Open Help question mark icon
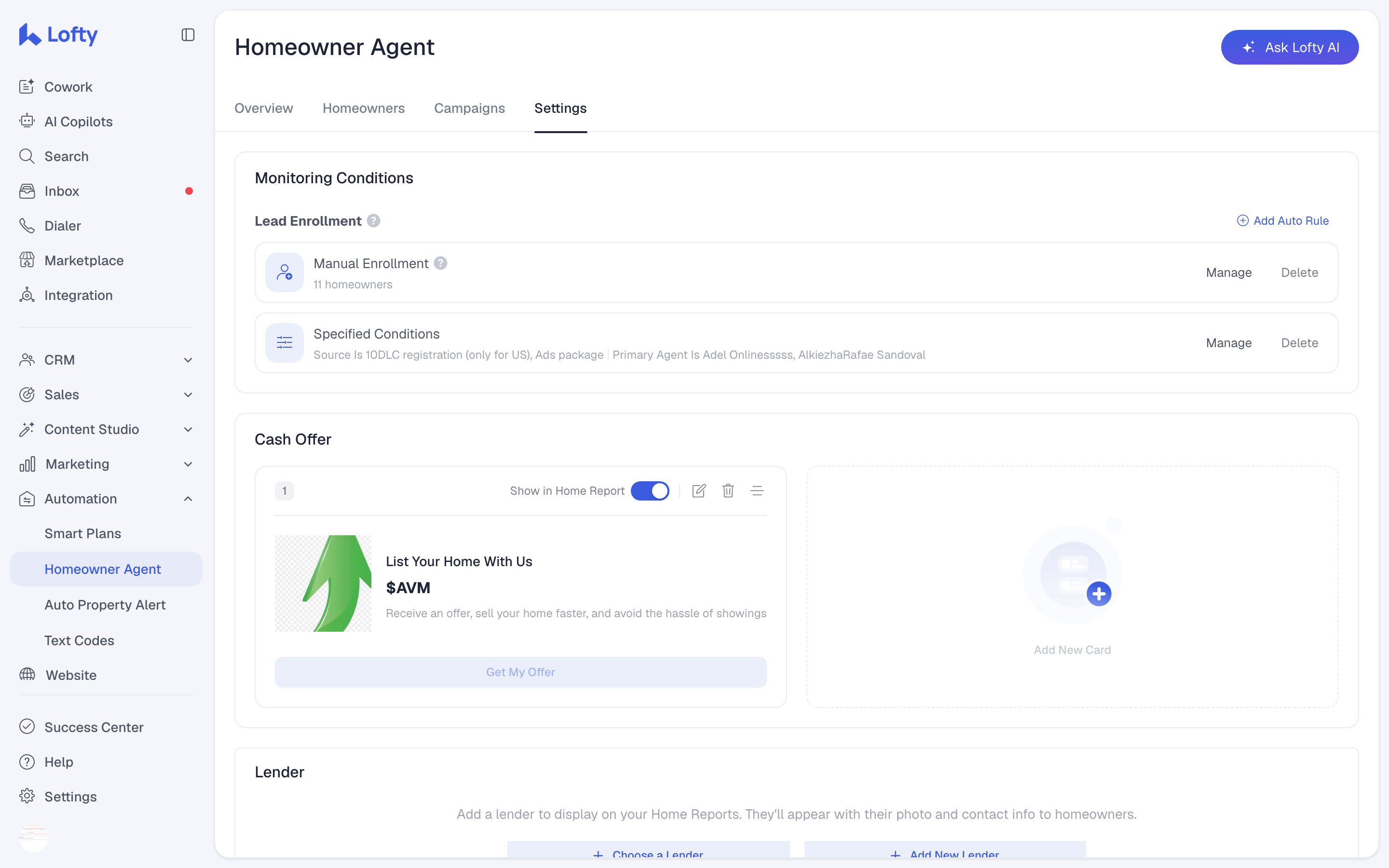The height and width of the screenshot is (868, 1389). point(27,762)
